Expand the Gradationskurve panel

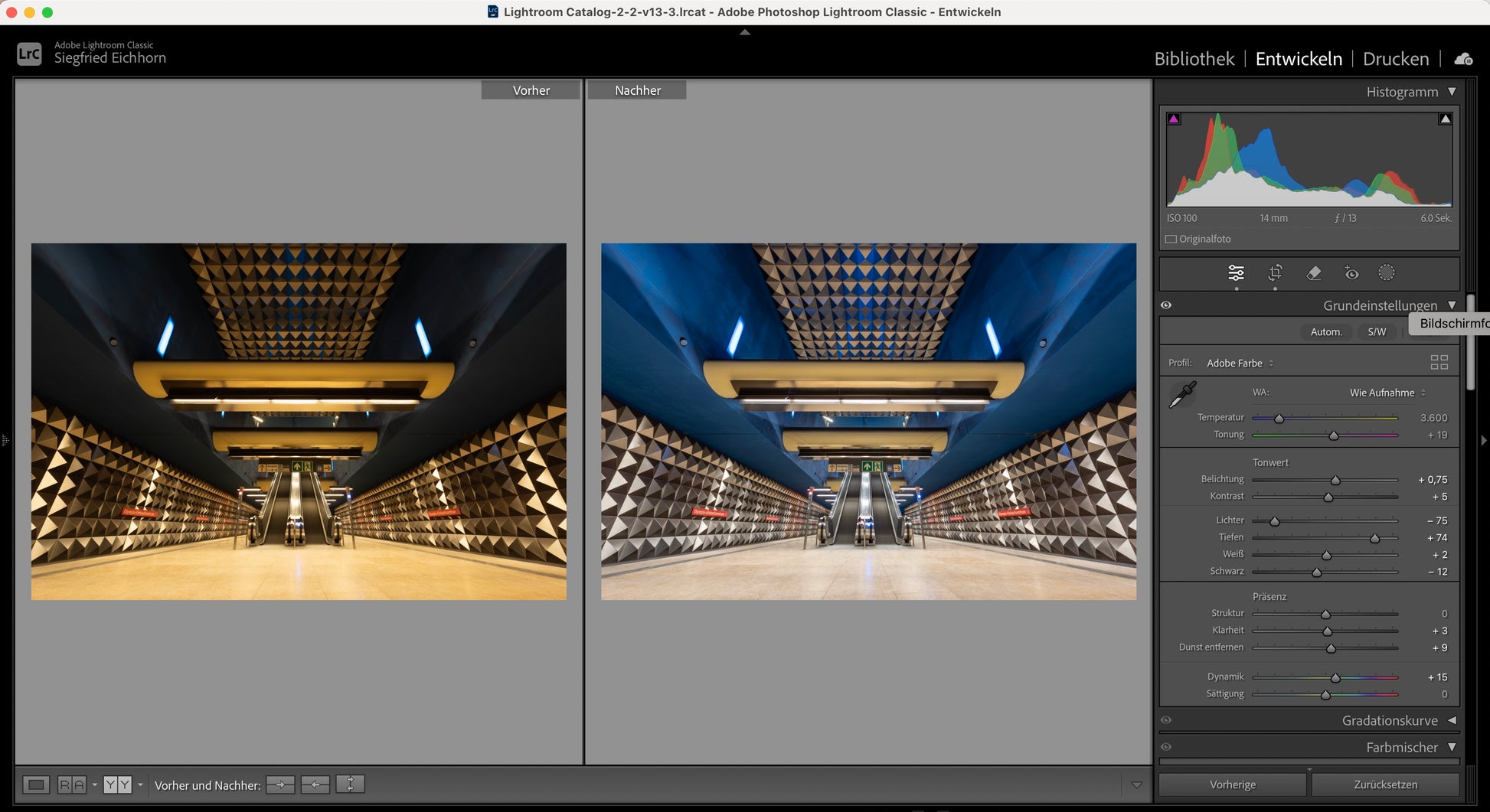tap(1451, 720)
